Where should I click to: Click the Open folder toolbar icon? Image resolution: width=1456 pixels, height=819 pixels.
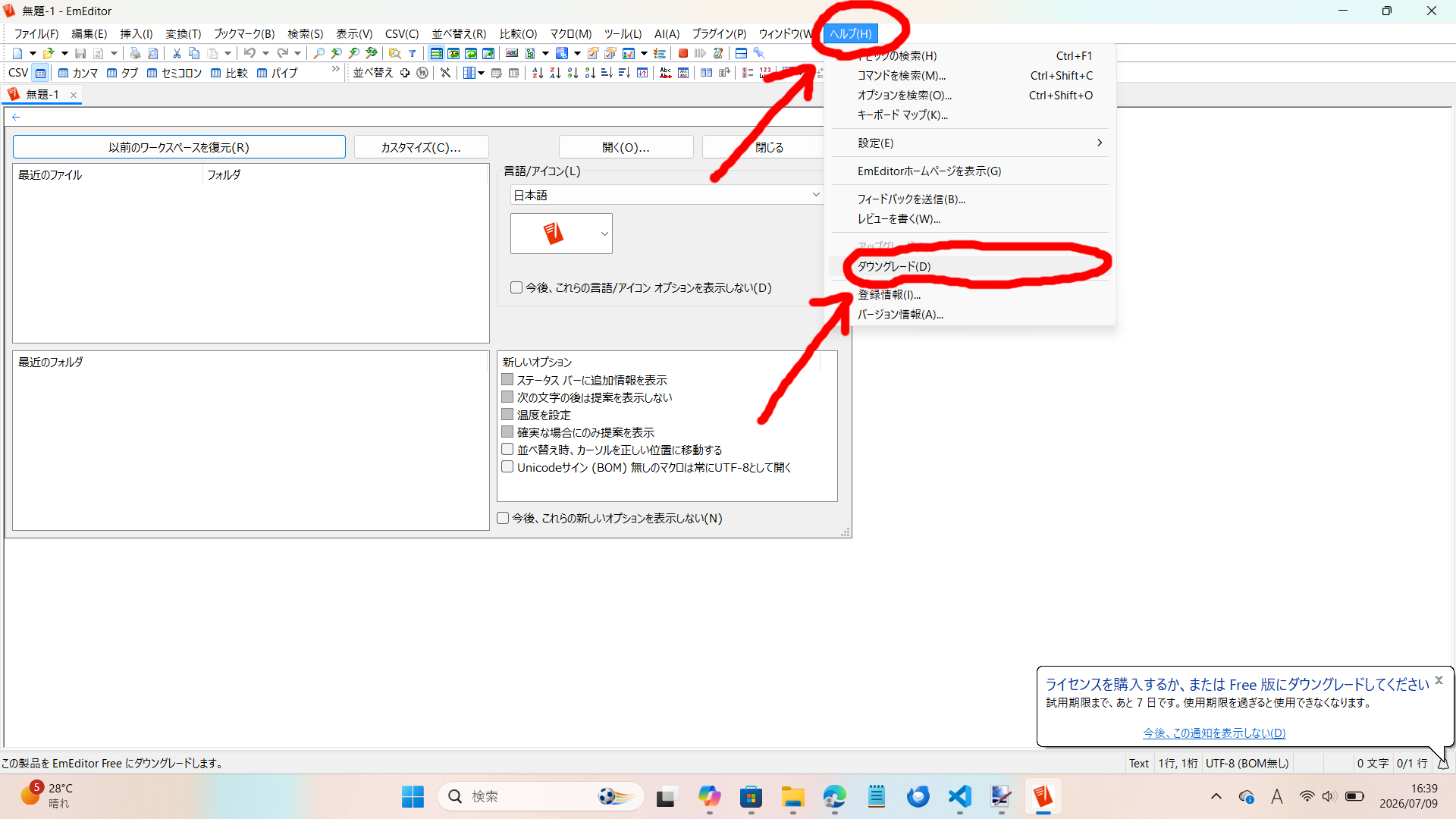click(49, 53)
